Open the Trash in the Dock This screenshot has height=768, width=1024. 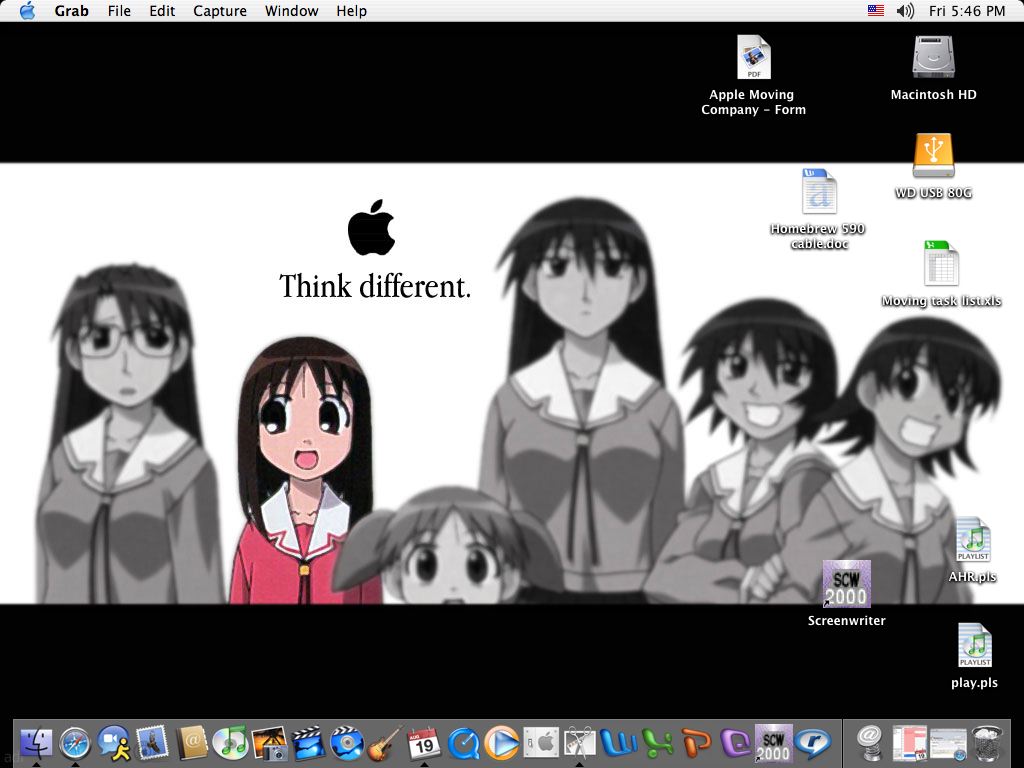coord(987,743)
